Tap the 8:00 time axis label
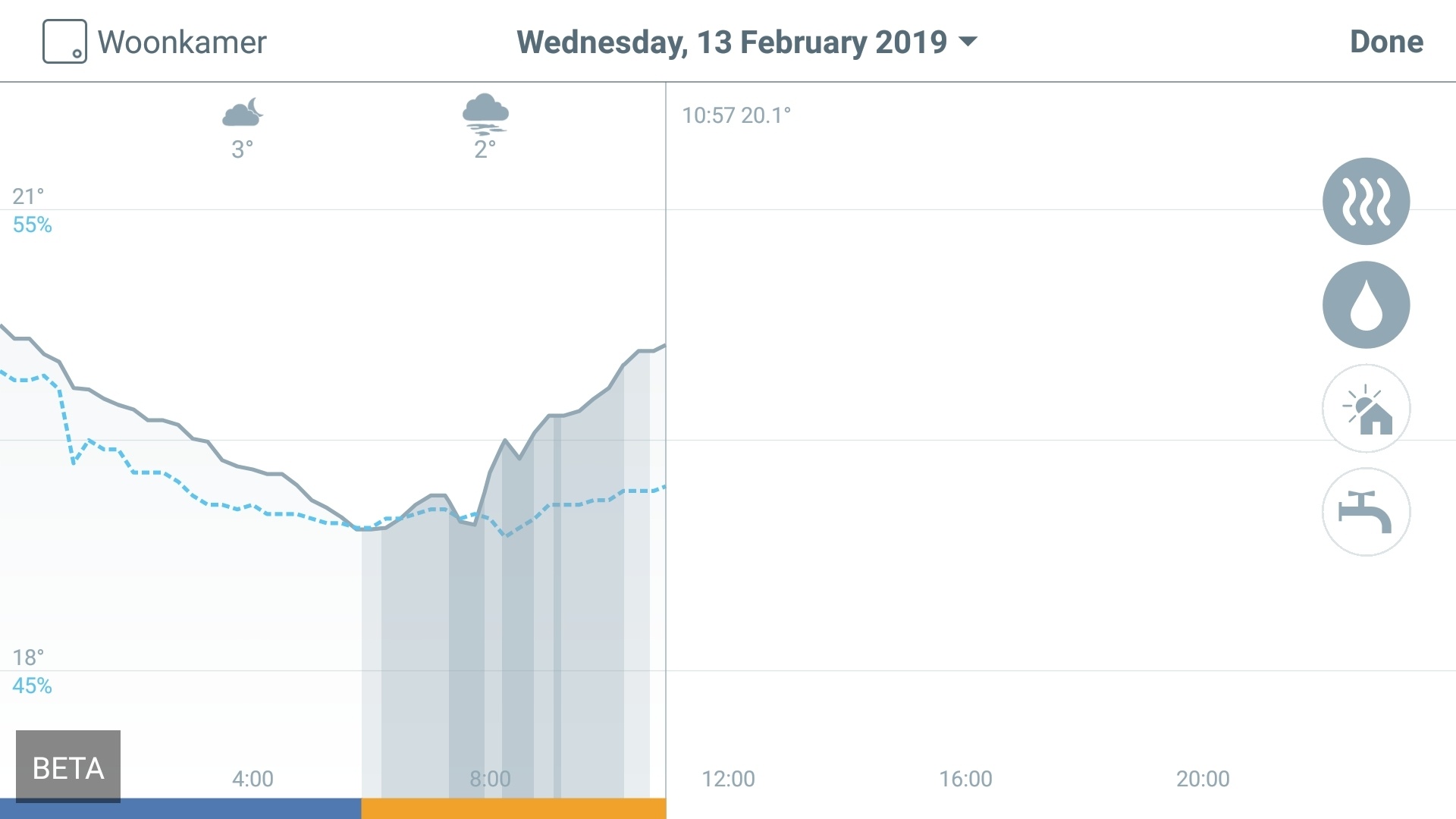This screenshot has height=819, width=1456. [490, 779]
